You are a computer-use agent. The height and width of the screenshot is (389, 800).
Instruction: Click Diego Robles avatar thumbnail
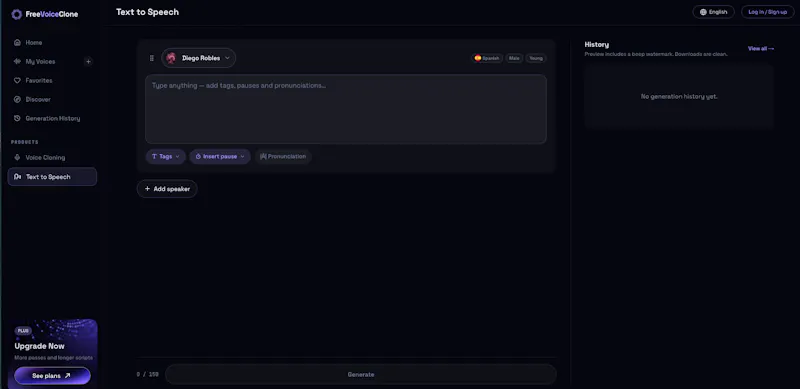tap(171, 58)
